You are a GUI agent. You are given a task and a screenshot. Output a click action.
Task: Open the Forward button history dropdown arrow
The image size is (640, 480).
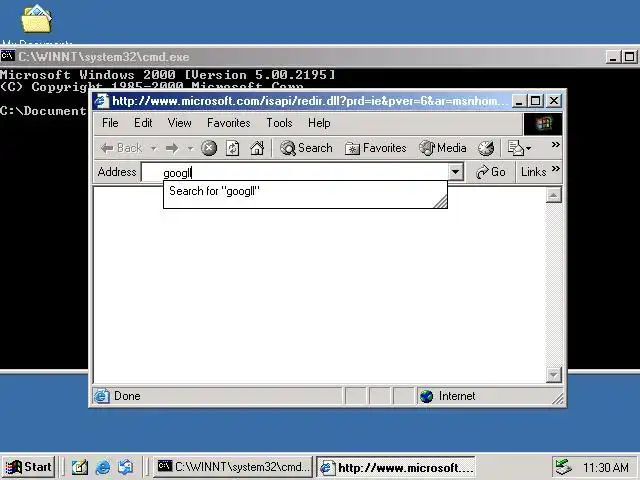pos(190,148)
